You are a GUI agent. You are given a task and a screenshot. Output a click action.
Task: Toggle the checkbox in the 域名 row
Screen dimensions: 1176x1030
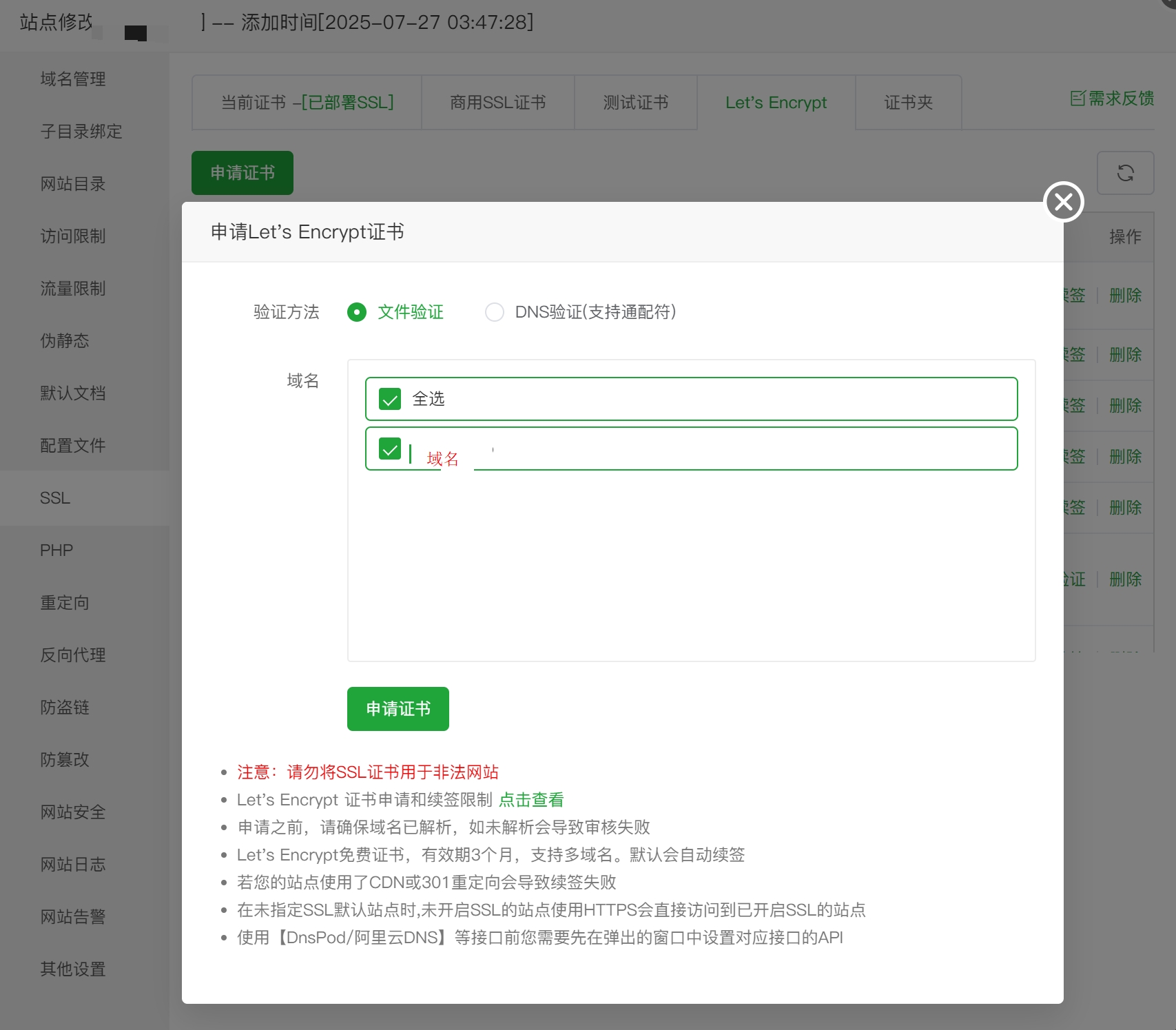(390, 449)
